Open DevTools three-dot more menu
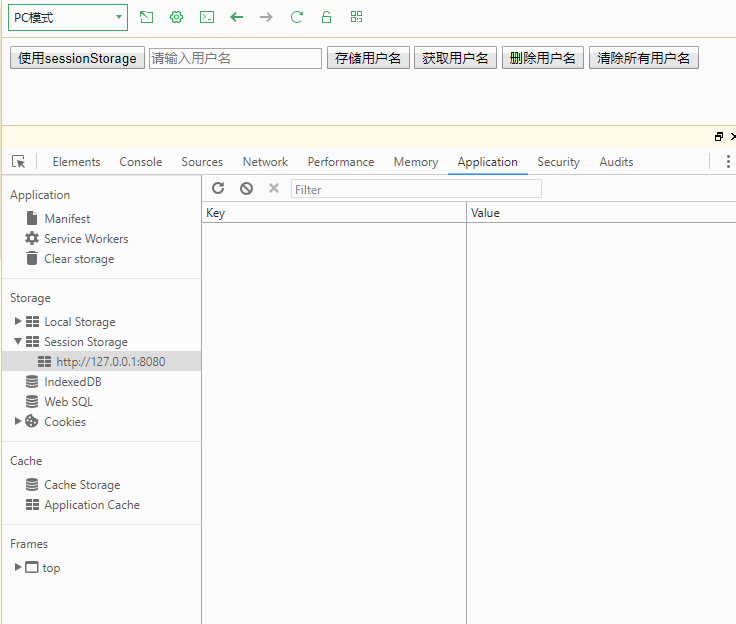736x624 pixels. point(728,162)
